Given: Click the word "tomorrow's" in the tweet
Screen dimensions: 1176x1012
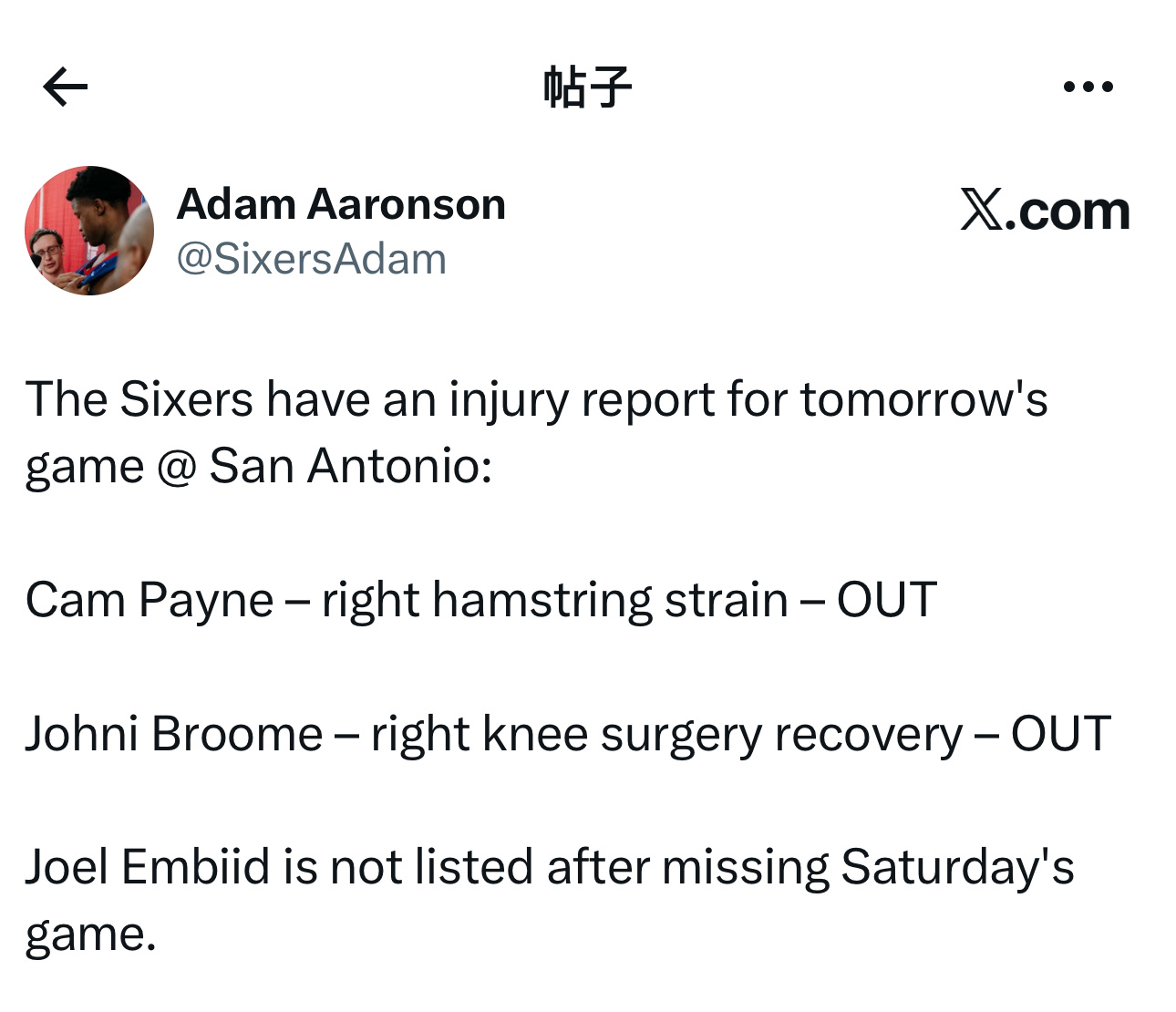Looking at the screenshot, I should point(923,400).
